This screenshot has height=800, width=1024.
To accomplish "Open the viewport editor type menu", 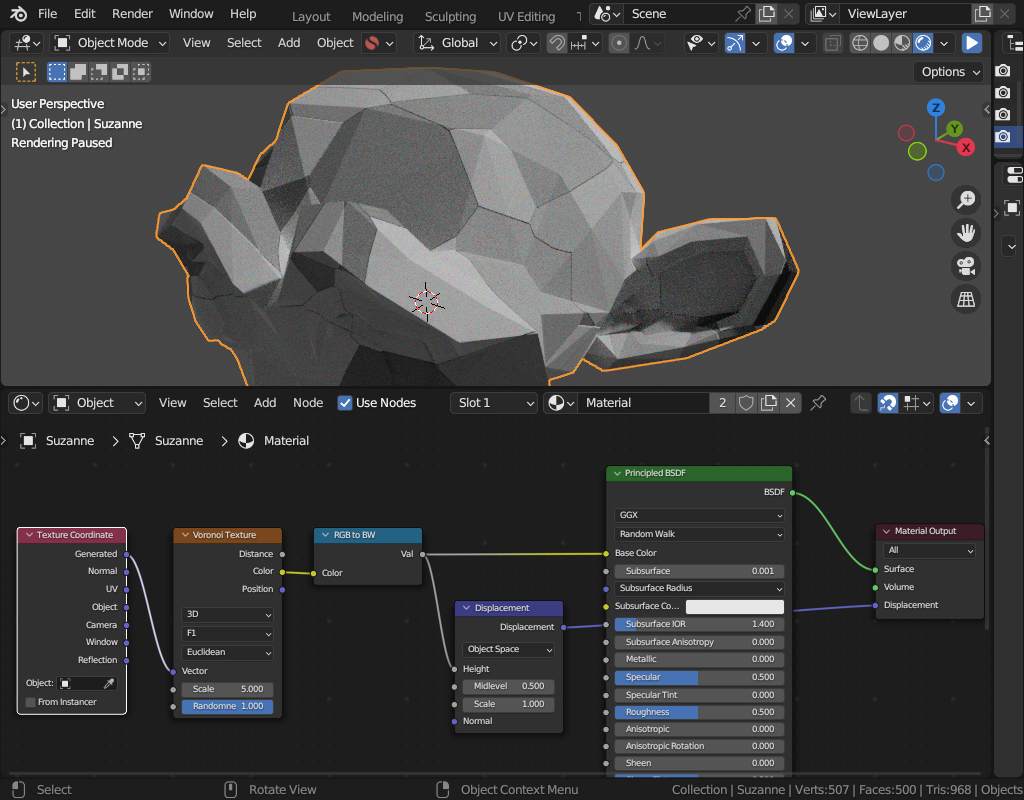I will click(x=27, y=43).
